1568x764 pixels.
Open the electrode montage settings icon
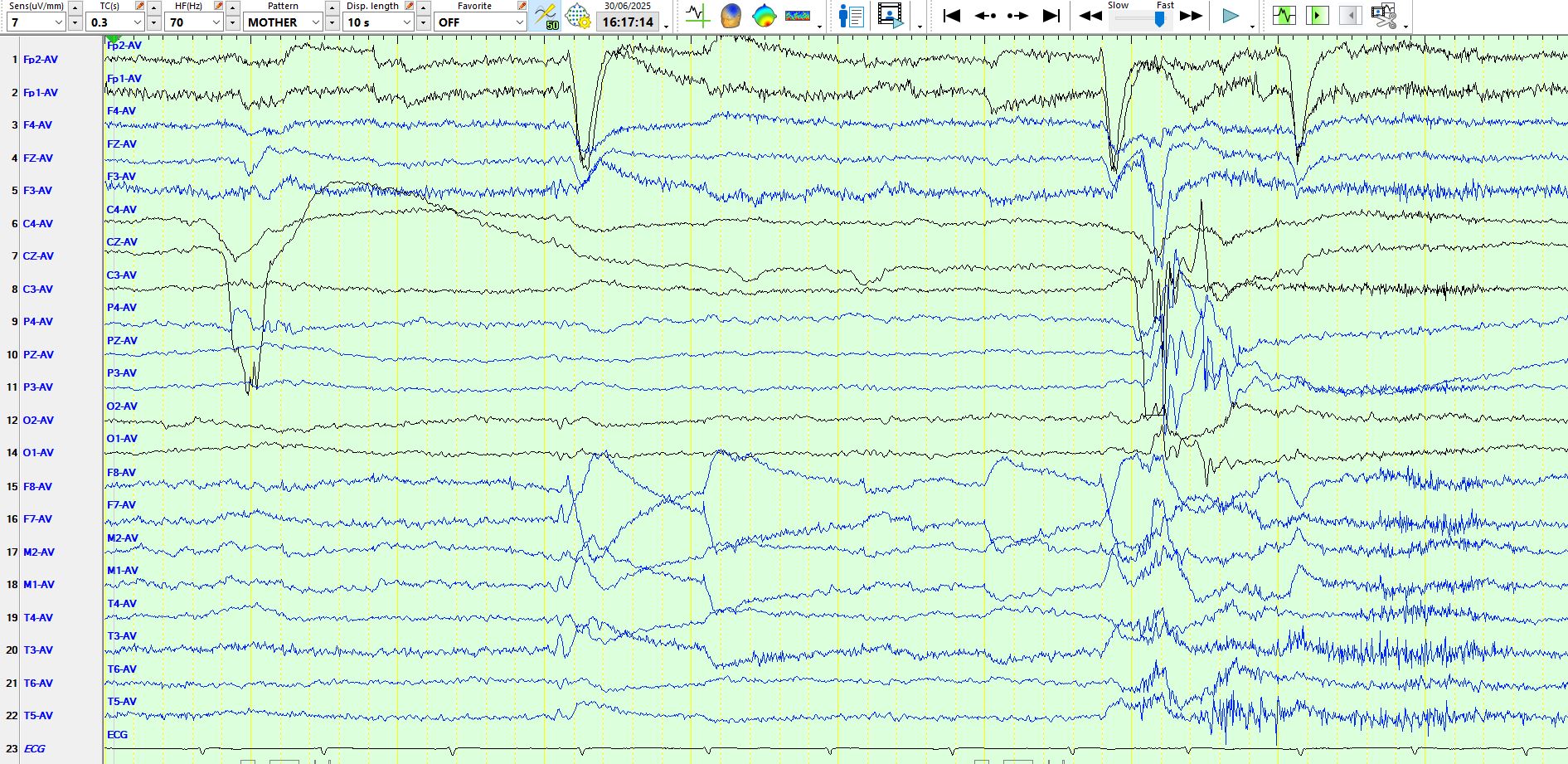pos(578,16)
